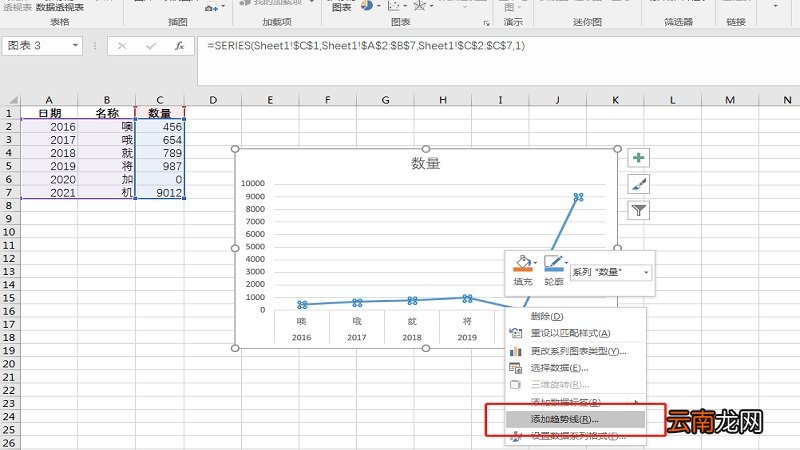Click cell A6 with value 2020

point(49,180)
